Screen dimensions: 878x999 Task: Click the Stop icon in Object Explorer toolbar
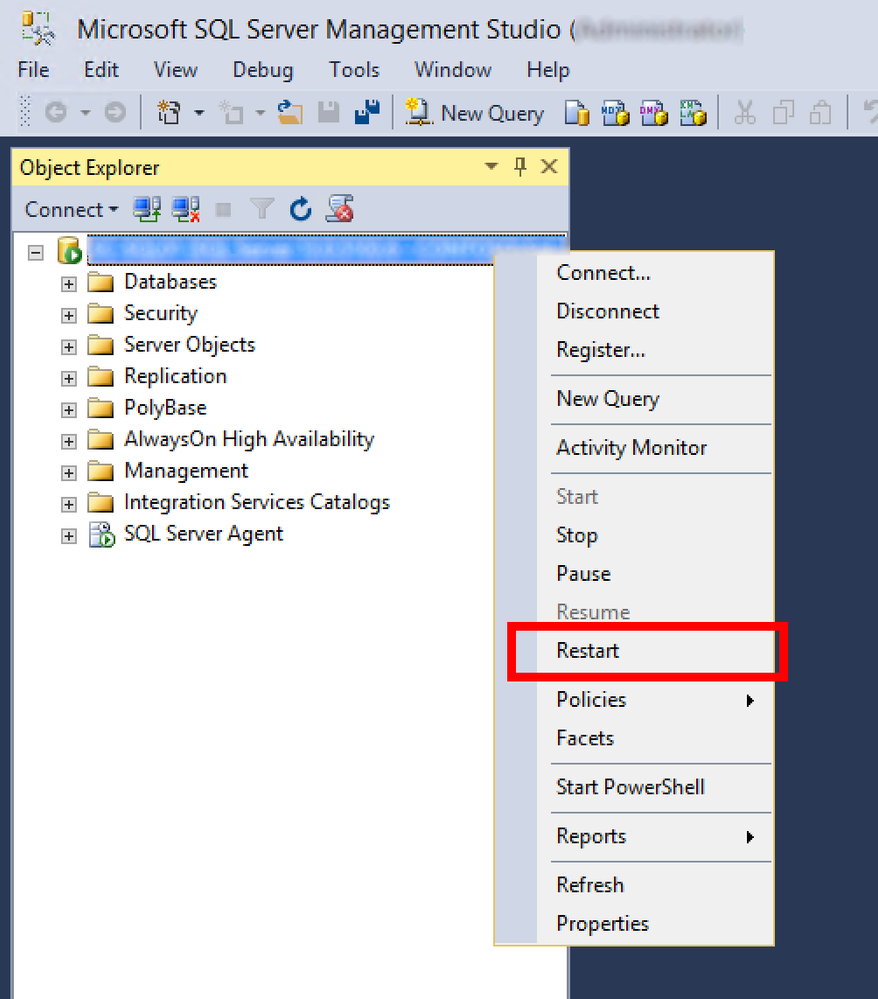pos(224,210)
